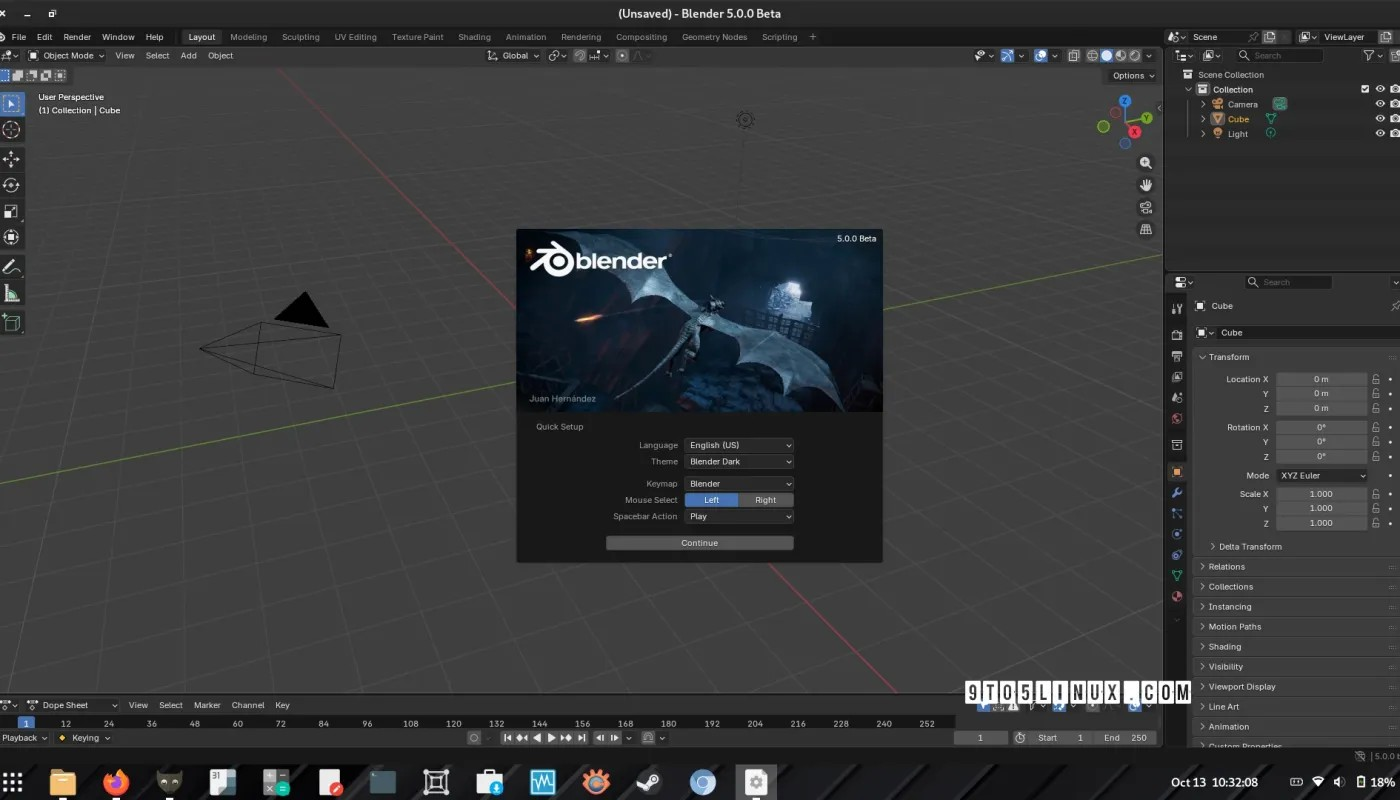Activate the Annotate tool
Viewport: 1400px width, 800px height.
pos(12,267)
